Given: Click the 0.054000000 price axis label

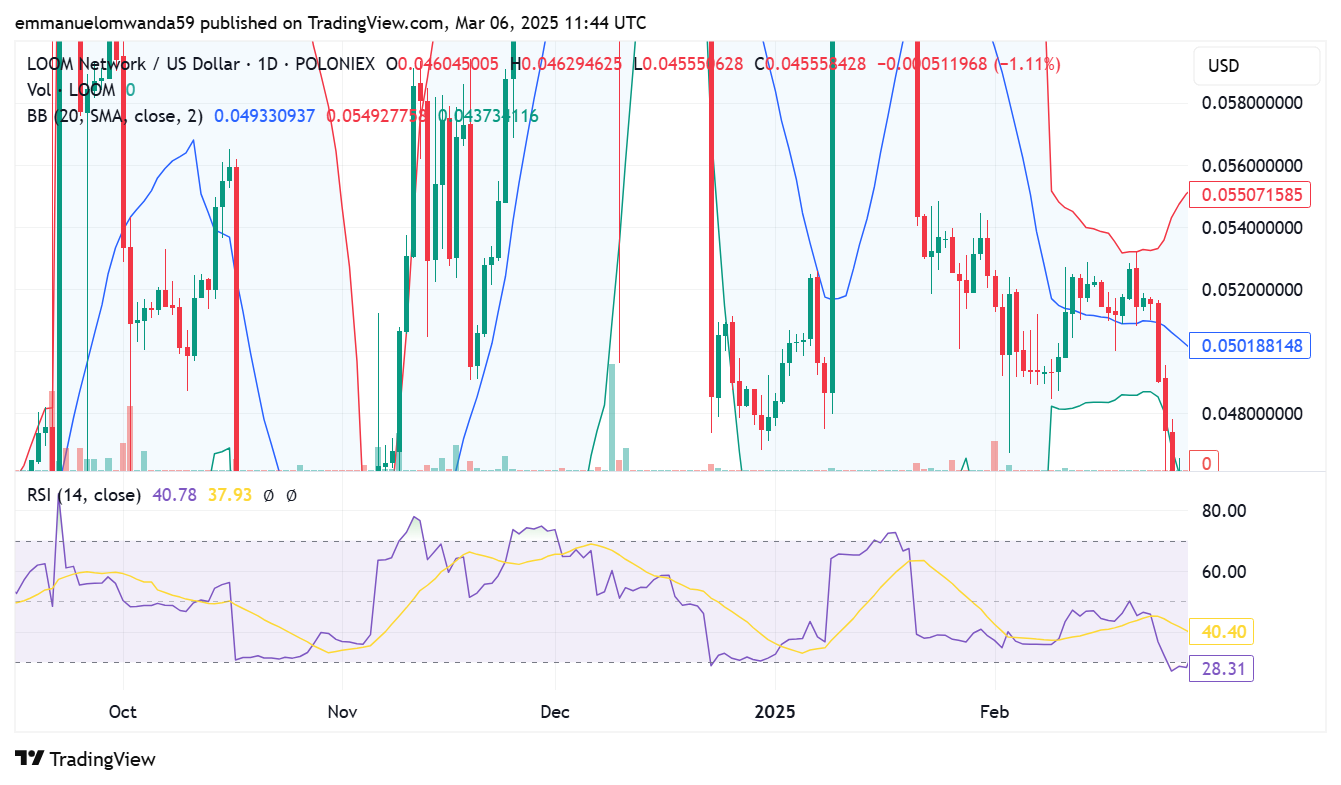Looking at the screenshot, I should pos(1252,228).
